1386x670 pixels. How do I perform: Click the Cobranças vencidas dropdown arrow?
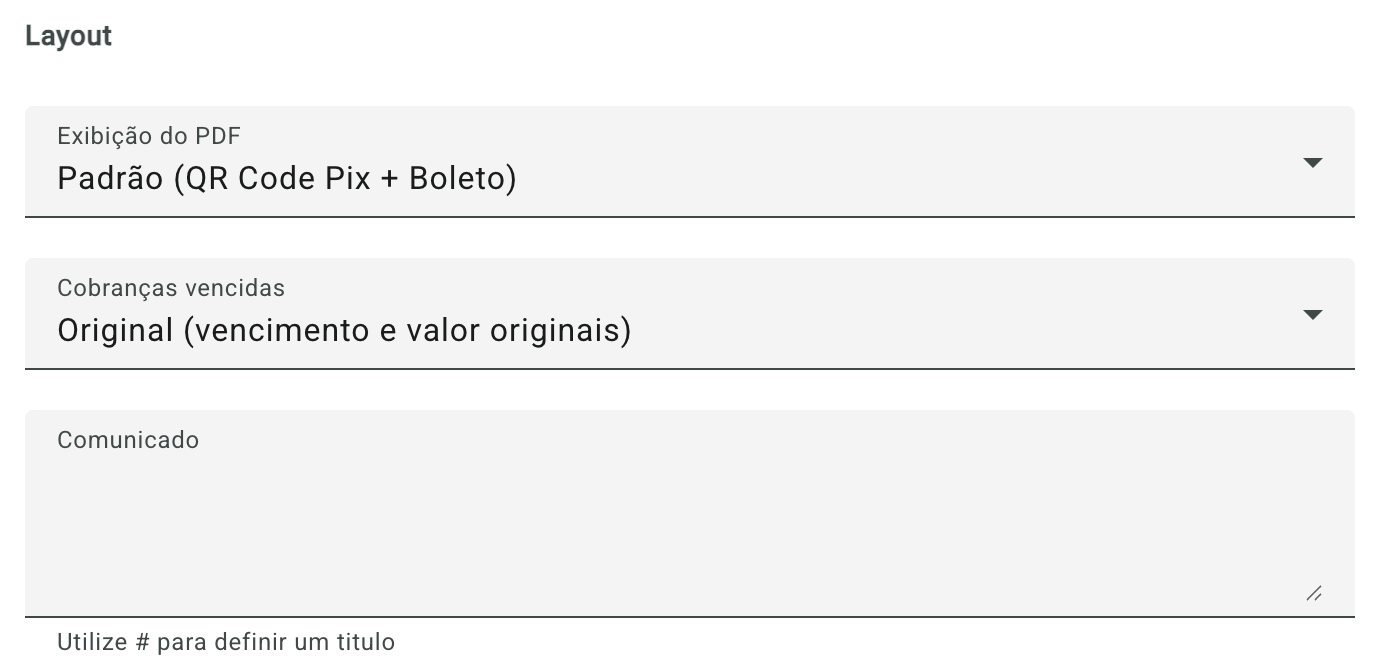(1313, 315)
